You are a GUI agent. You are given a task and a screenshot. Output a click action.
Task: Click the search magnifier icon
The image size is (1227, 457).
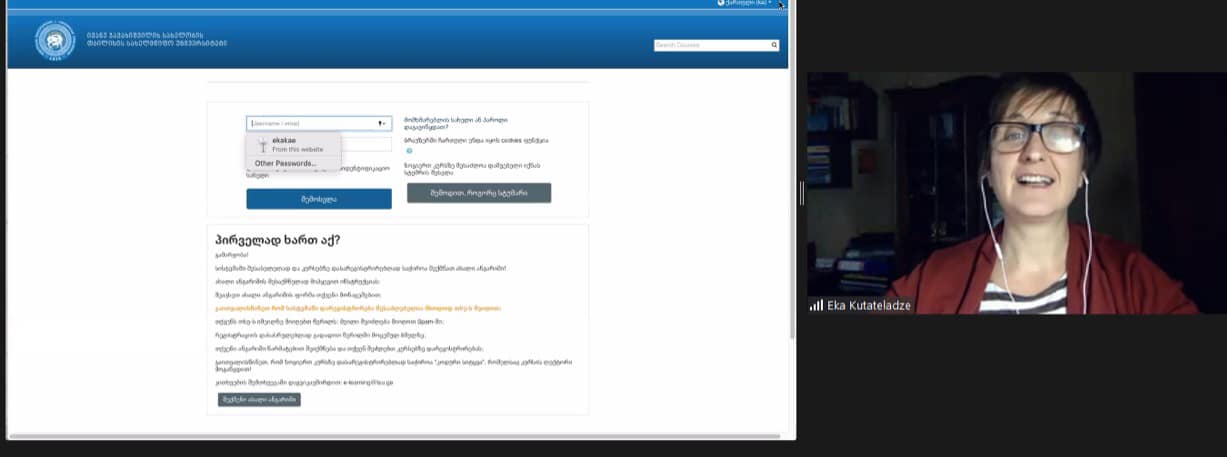pyautogui.click(x=774, y=45)
